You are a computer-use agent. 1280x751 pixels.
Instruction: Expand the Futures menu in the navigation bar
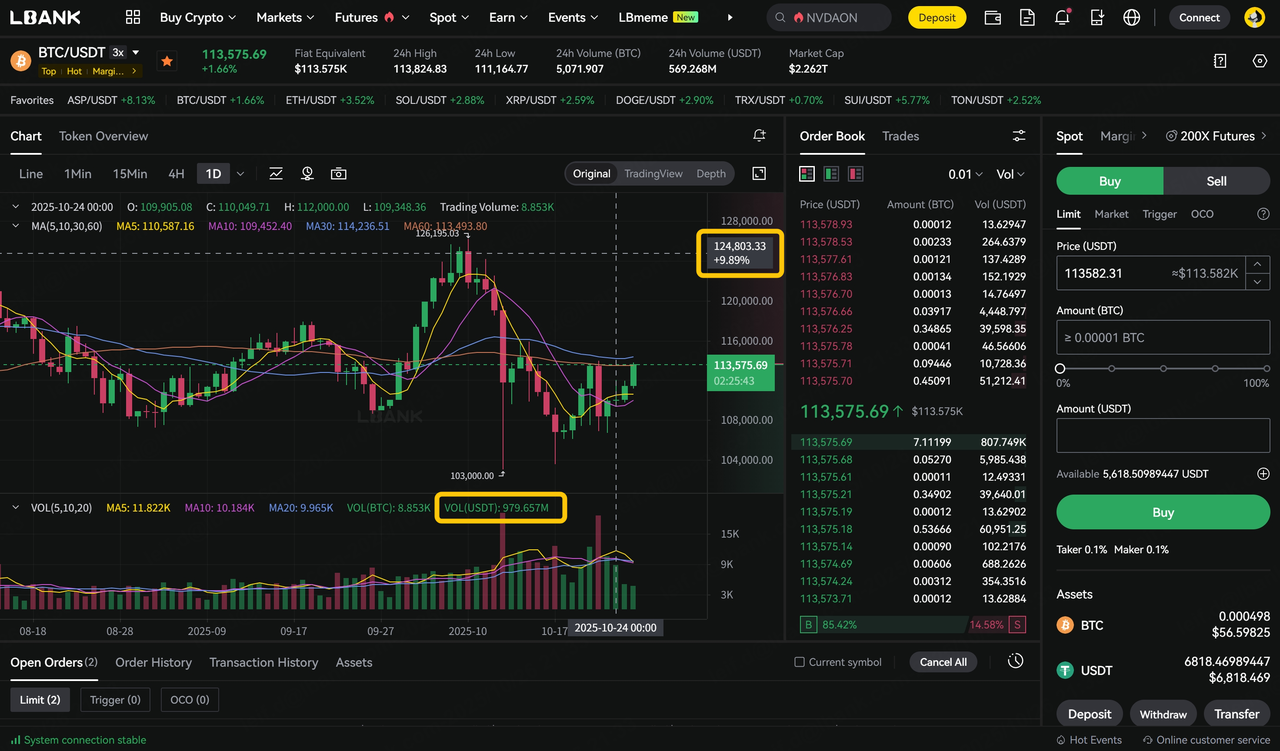(x=372, y=17)
